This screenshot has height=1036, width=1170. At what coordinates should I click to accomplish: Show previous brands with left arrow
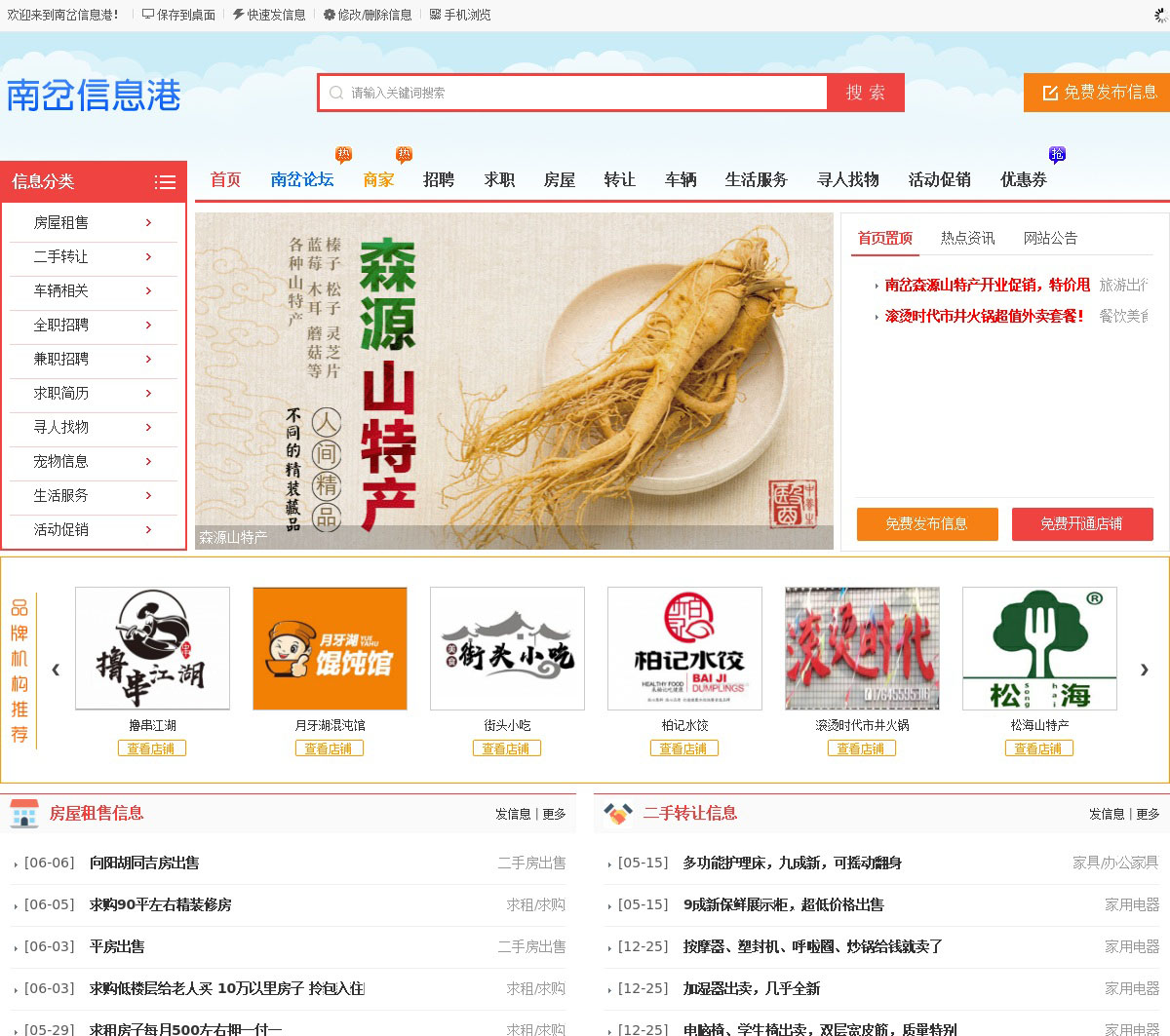(56, 669)
